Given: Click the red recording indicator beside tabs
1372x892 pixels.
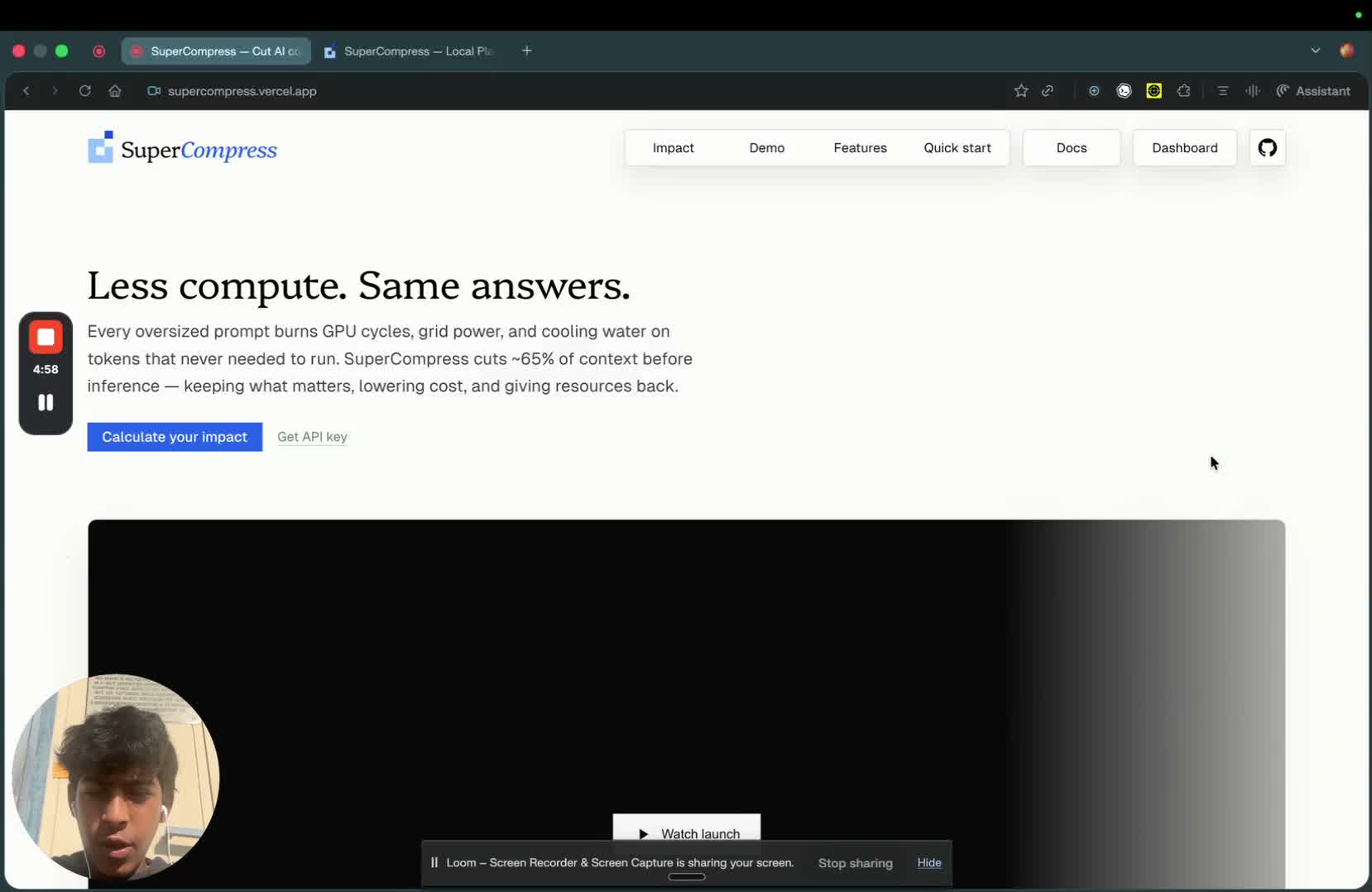Looking at the screenshot, I should (99, 51).
